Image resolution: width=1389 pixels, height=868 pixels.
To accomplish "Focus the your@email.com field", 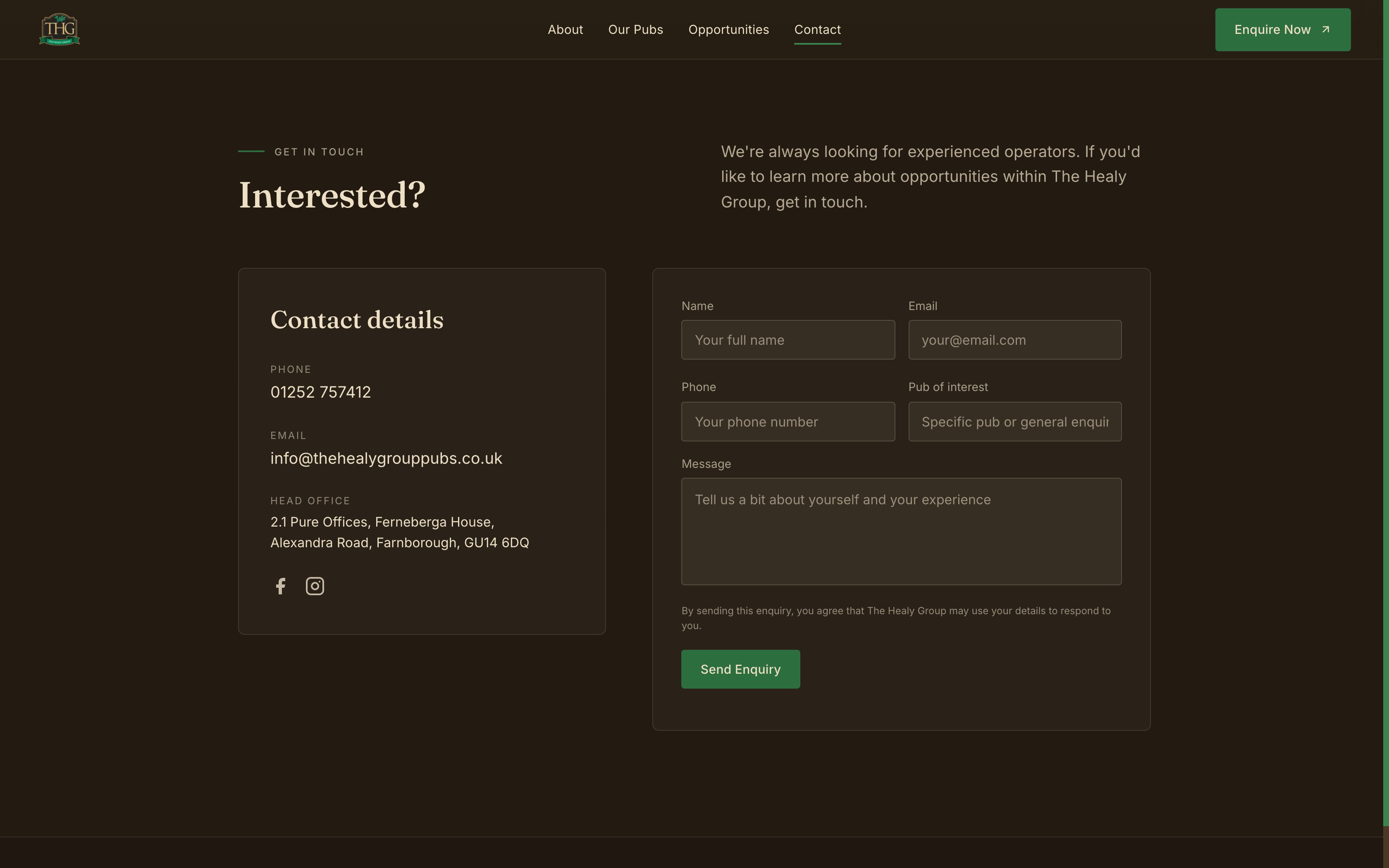I will click(1015, 340).
